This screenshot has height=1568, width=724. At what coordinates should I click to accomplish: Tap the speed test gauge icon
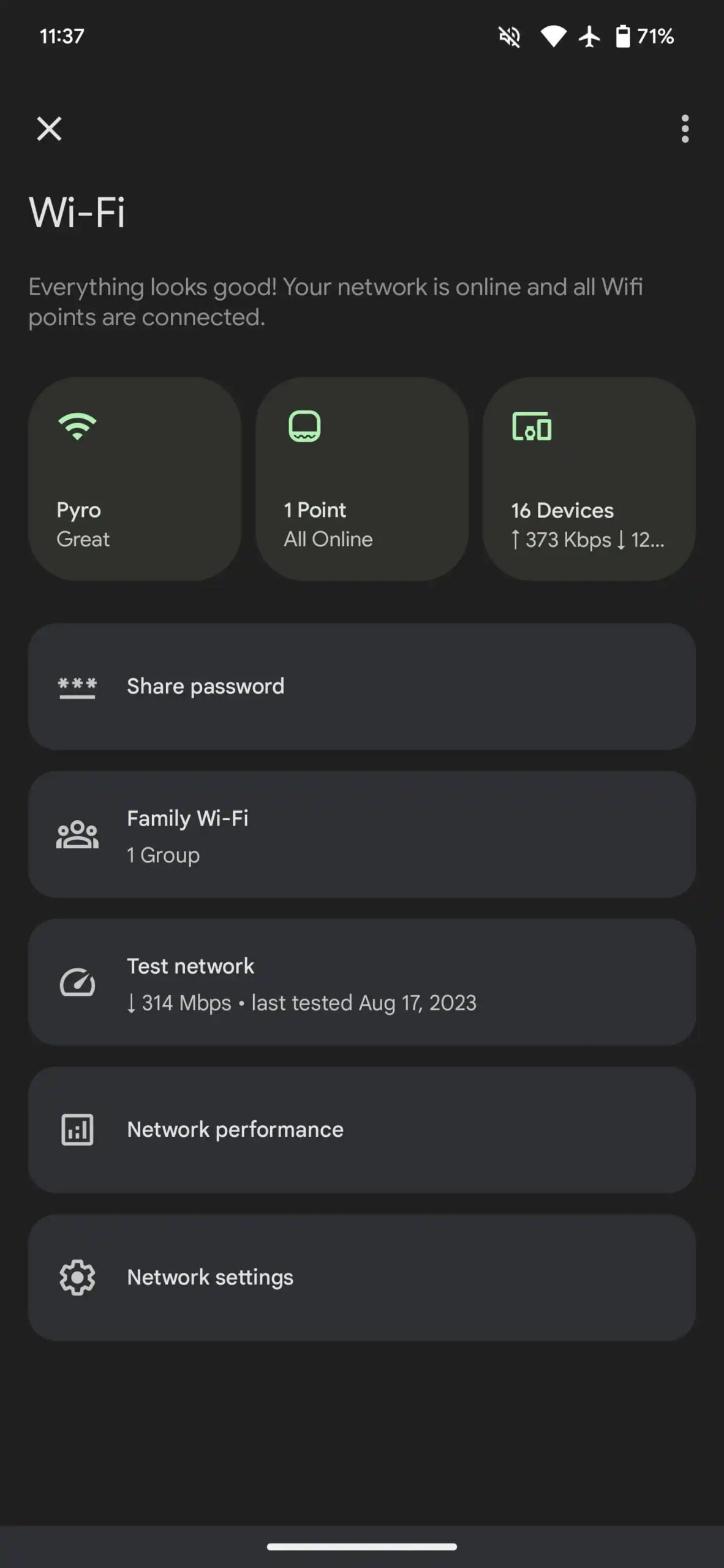(77, 982)
